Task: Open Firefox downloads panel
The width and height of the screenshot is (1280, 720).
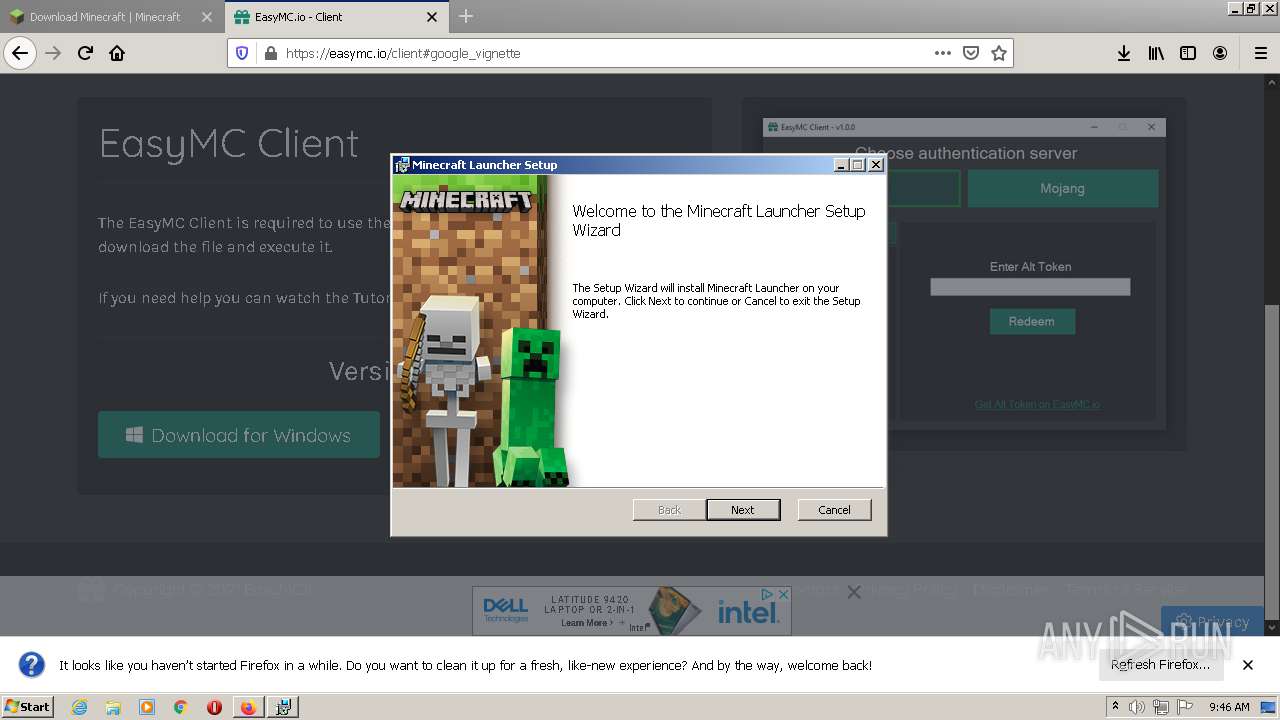Action: (1124, 53)
